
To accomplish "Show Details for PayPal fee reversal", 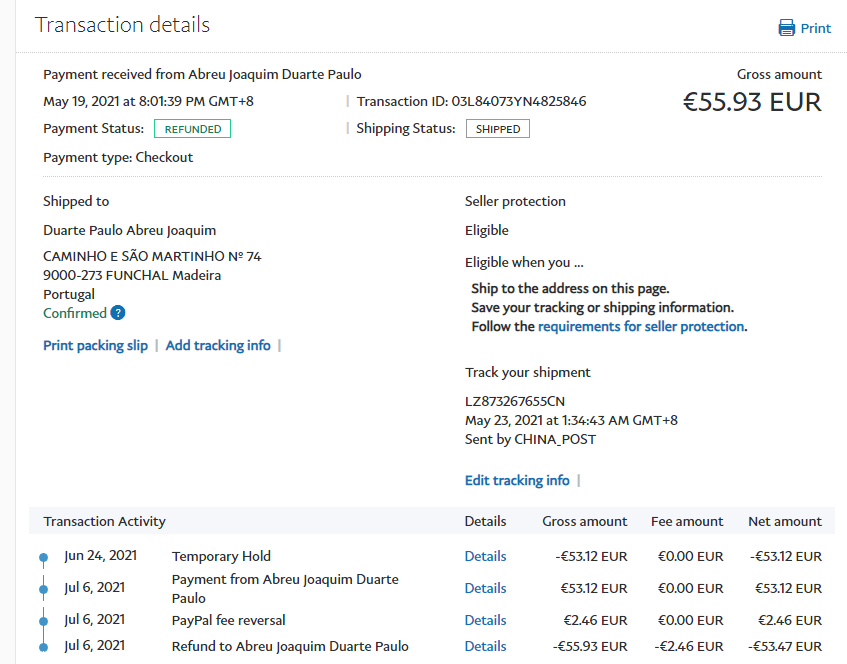I will pos(485,620).
